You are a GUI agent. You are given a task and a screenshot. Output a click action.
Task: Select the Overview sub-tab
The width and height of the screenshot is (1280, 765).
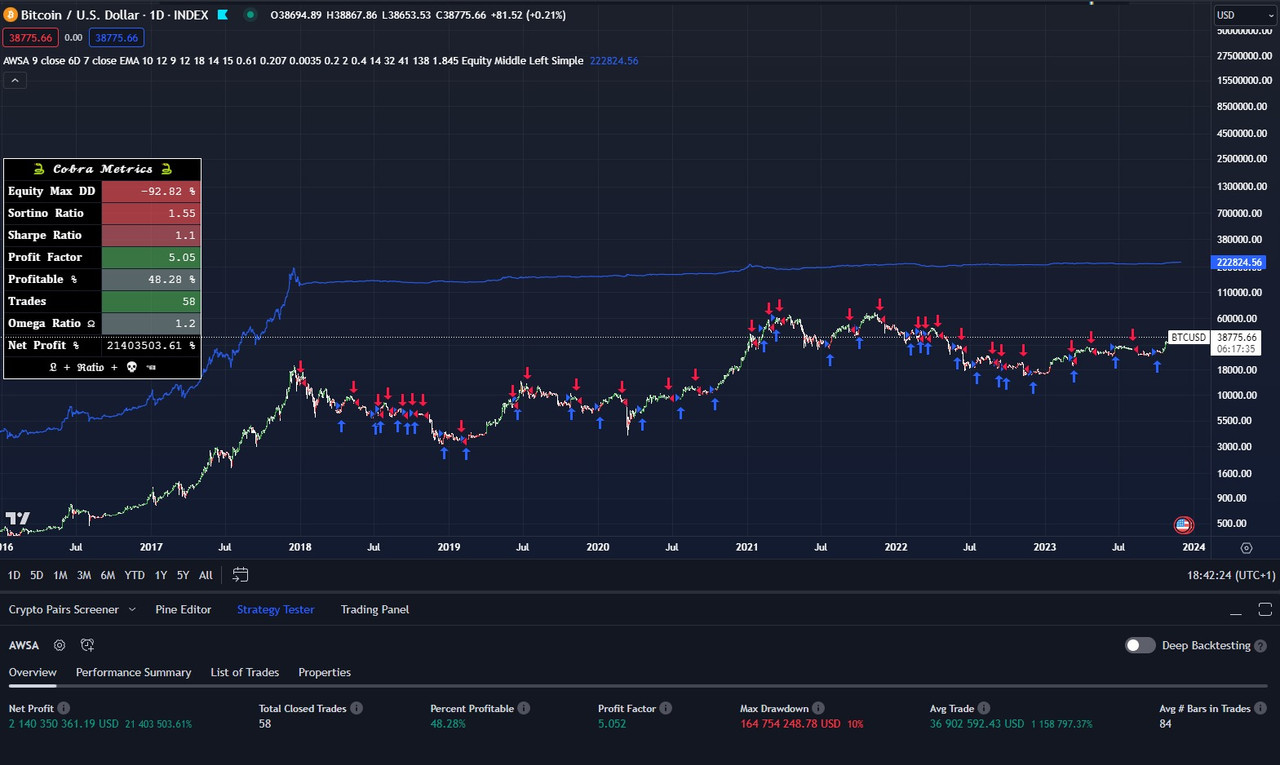tap(33, 672)
